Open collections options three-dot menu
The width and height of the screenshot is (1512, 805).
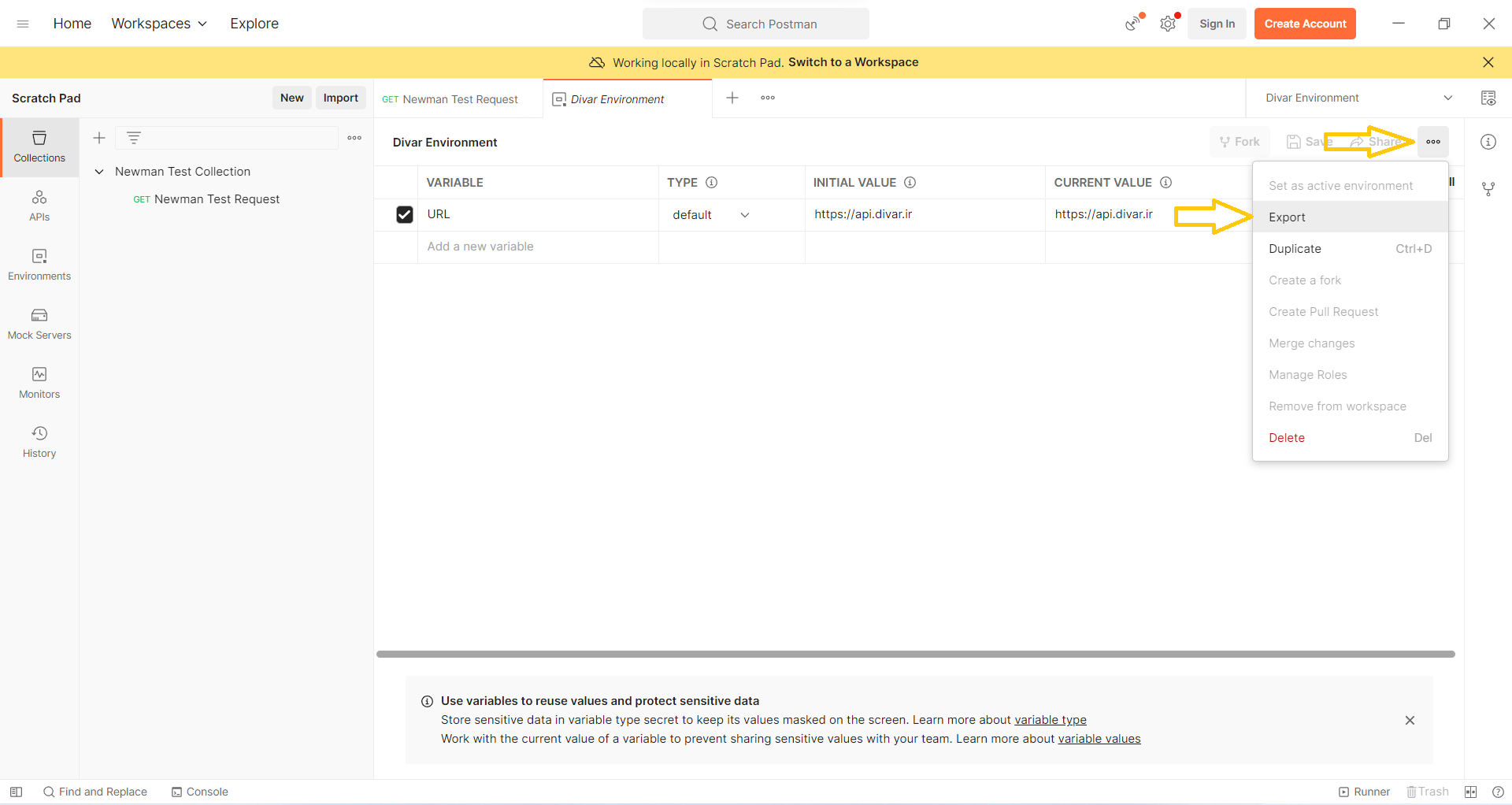(354, 138)
